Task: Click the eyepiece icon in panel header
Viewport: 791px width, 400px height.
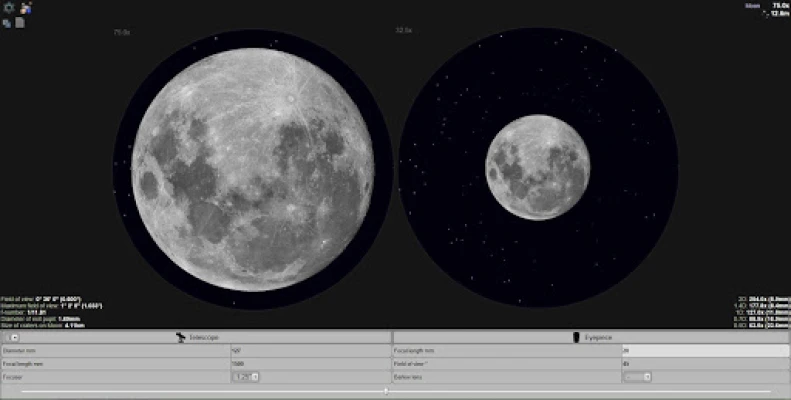Action: coord(576,338)
